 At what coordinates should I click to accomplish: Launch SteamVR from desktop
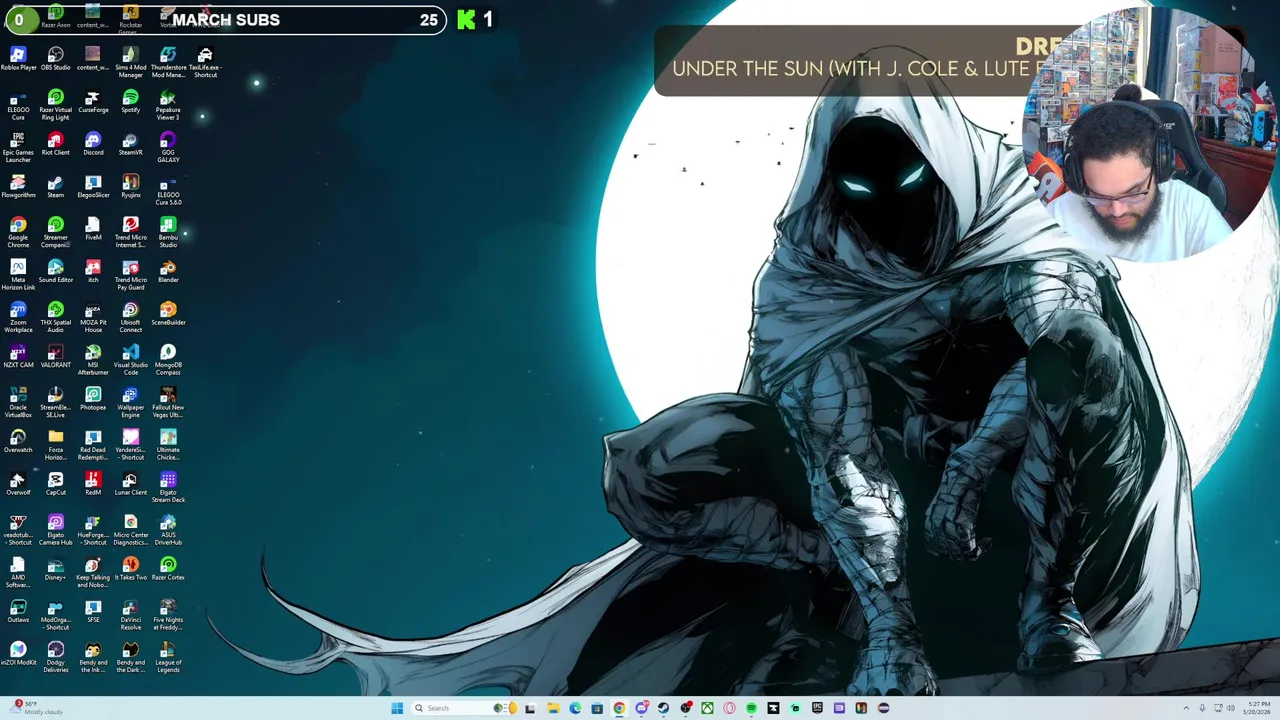tap(130, 144)
